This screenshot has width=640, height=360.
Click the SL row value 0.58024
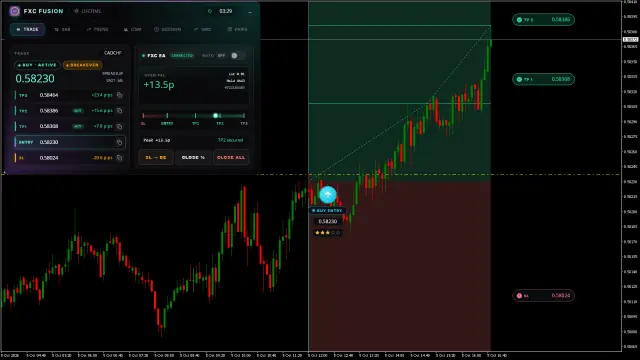click(x=49, y=158)
